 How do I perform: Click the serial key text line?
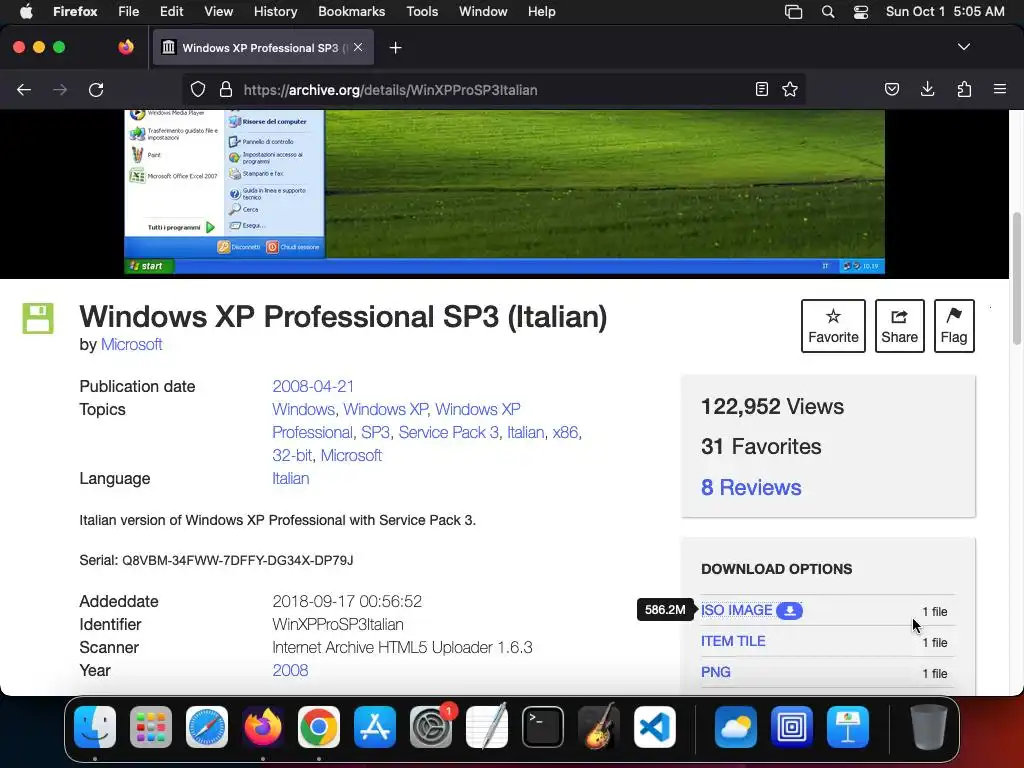point(216,560)
